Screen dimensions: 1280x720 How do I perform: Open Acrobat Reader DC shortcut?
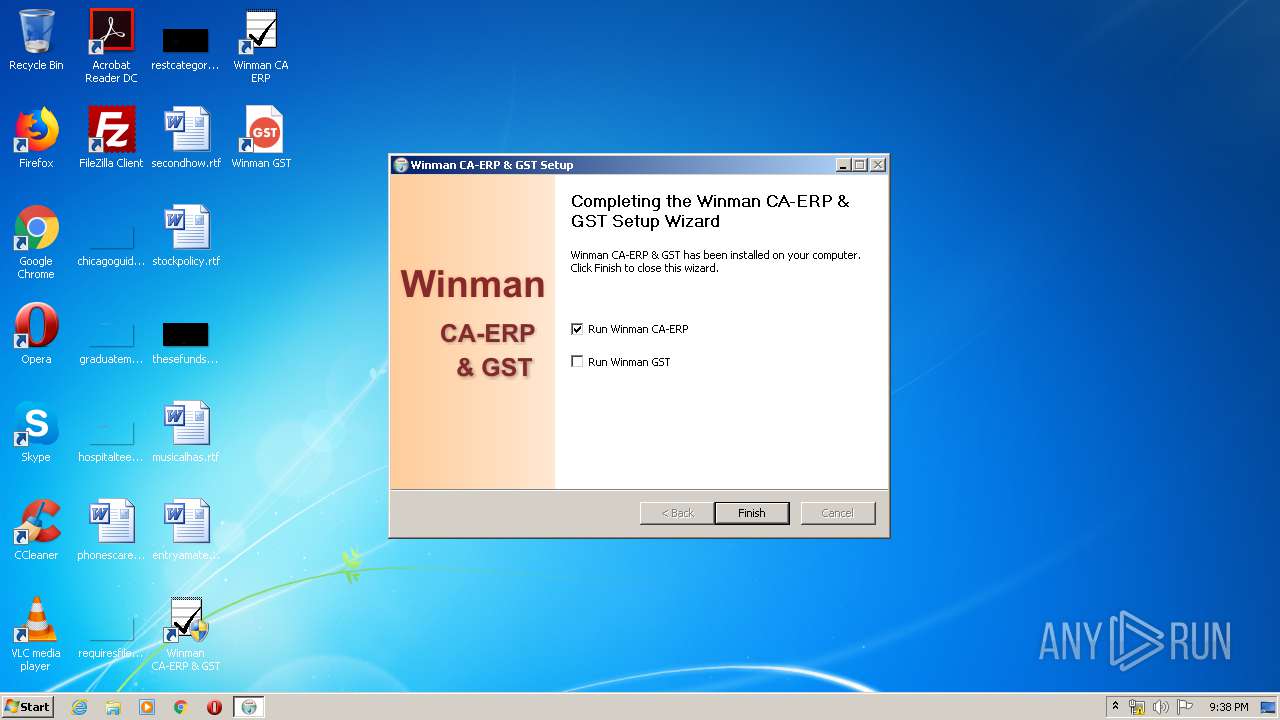pos(111,45)
